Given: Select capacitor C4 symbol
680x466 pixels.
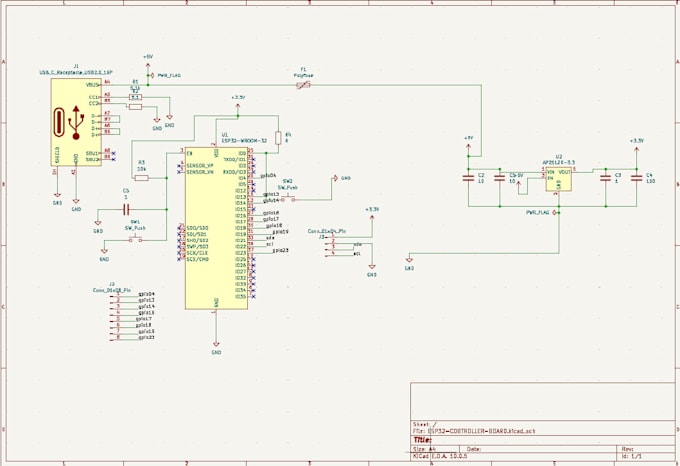Looking at the screenshot, I should pyautogui.click(x=637, y=178).
